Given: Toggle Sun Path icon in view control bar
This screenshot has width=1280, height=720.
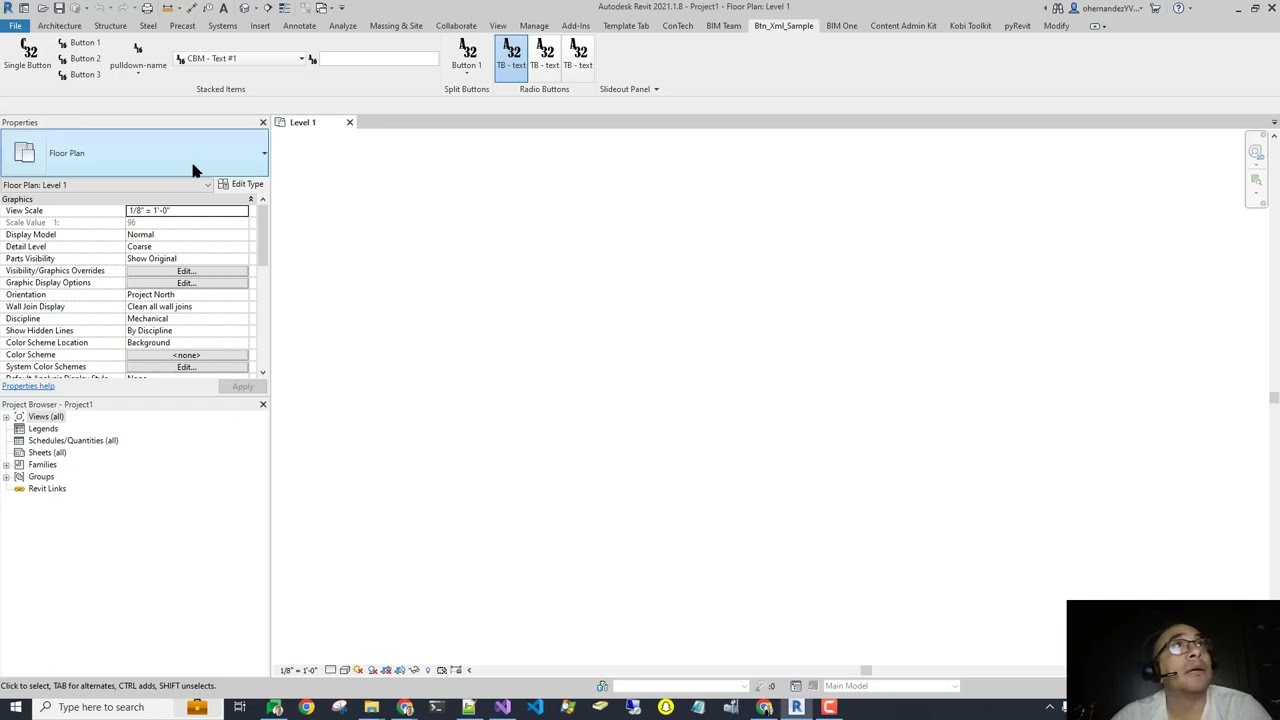Looking at the screenshot, I should click(358, 670).
